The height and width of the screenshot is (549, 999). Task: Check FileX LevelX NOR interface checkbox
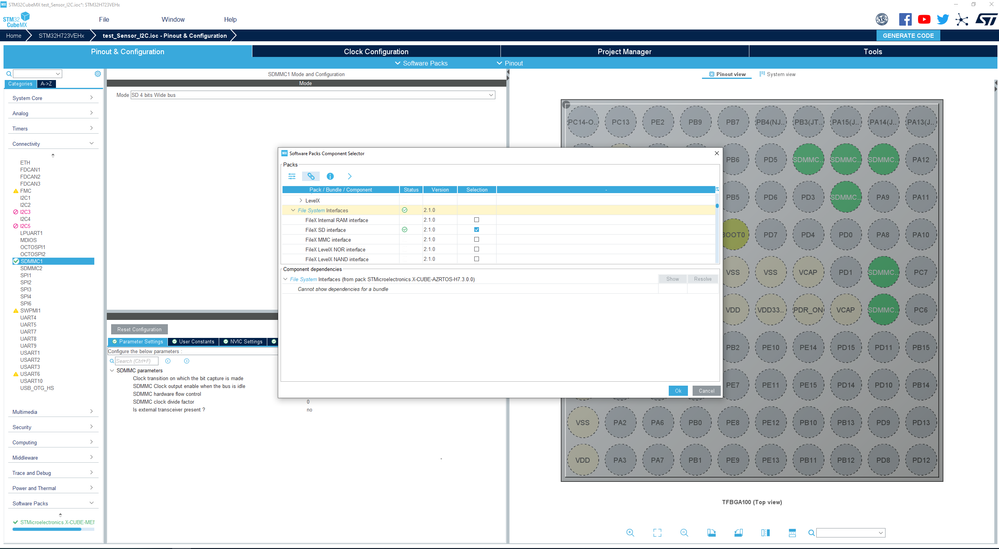click(x=476, y=249)
